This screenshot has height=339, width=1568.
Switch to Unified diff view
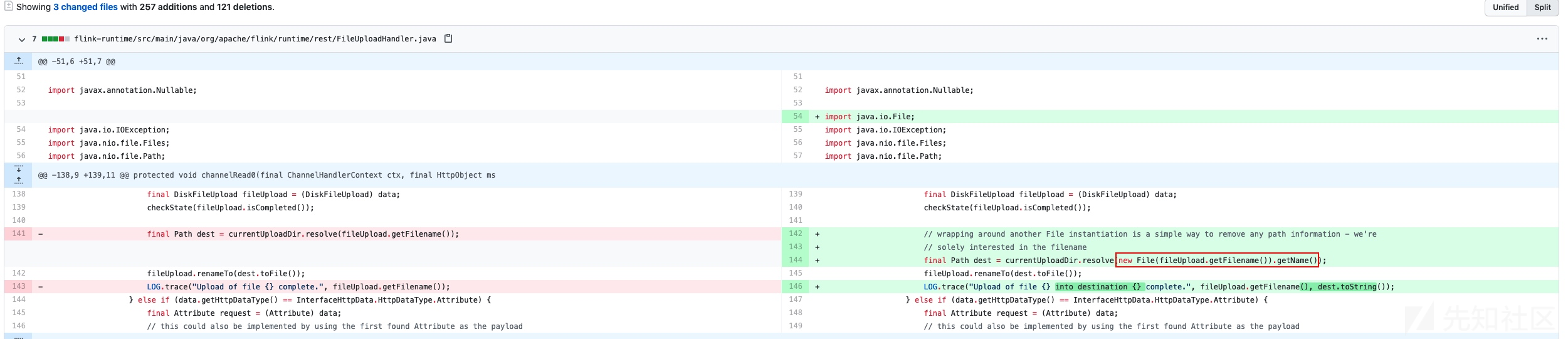pyautogui.click(x=1505, y=8)
